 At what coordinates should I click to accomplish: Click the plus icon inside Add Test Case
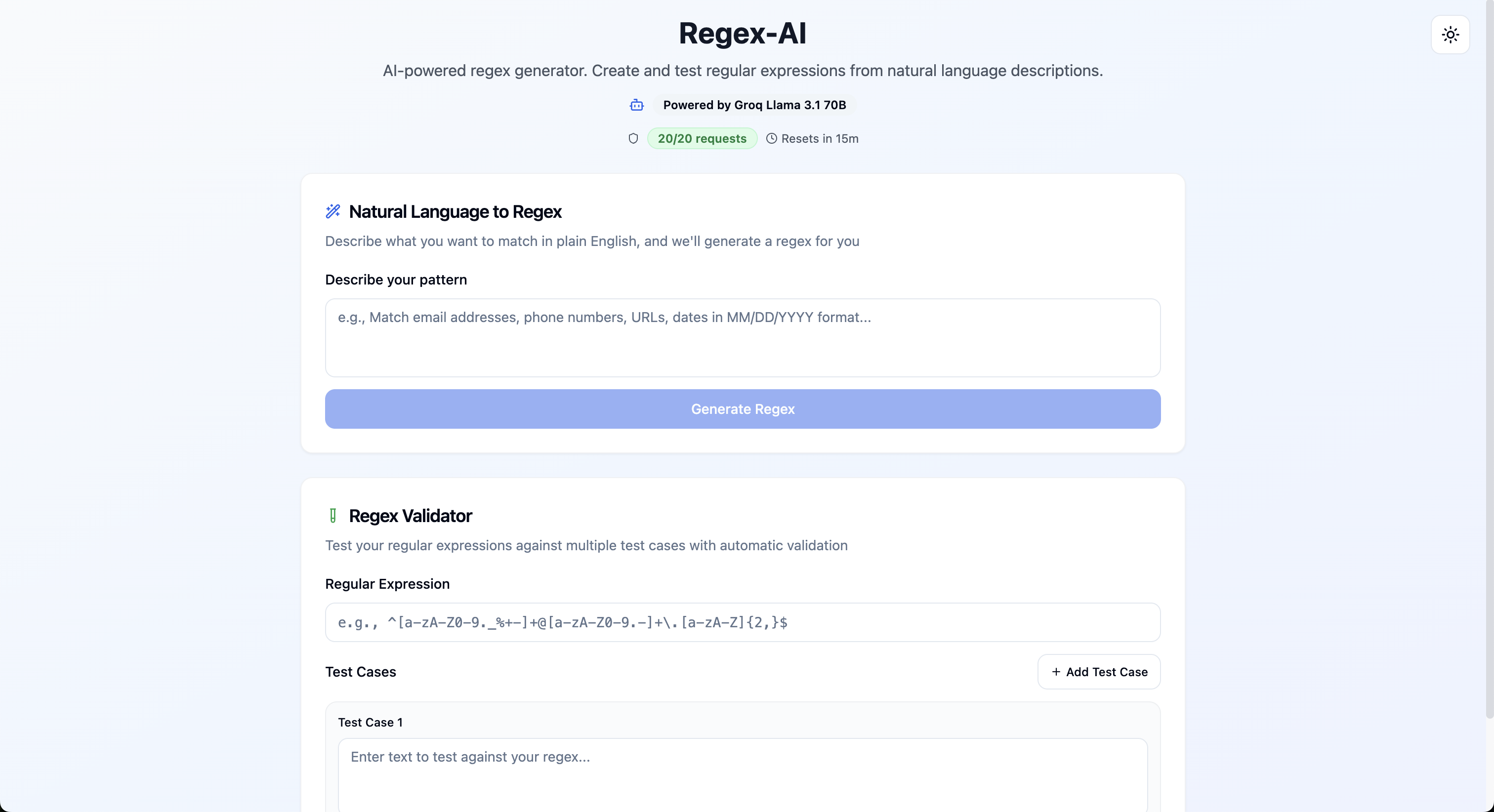pos(1056,671)
